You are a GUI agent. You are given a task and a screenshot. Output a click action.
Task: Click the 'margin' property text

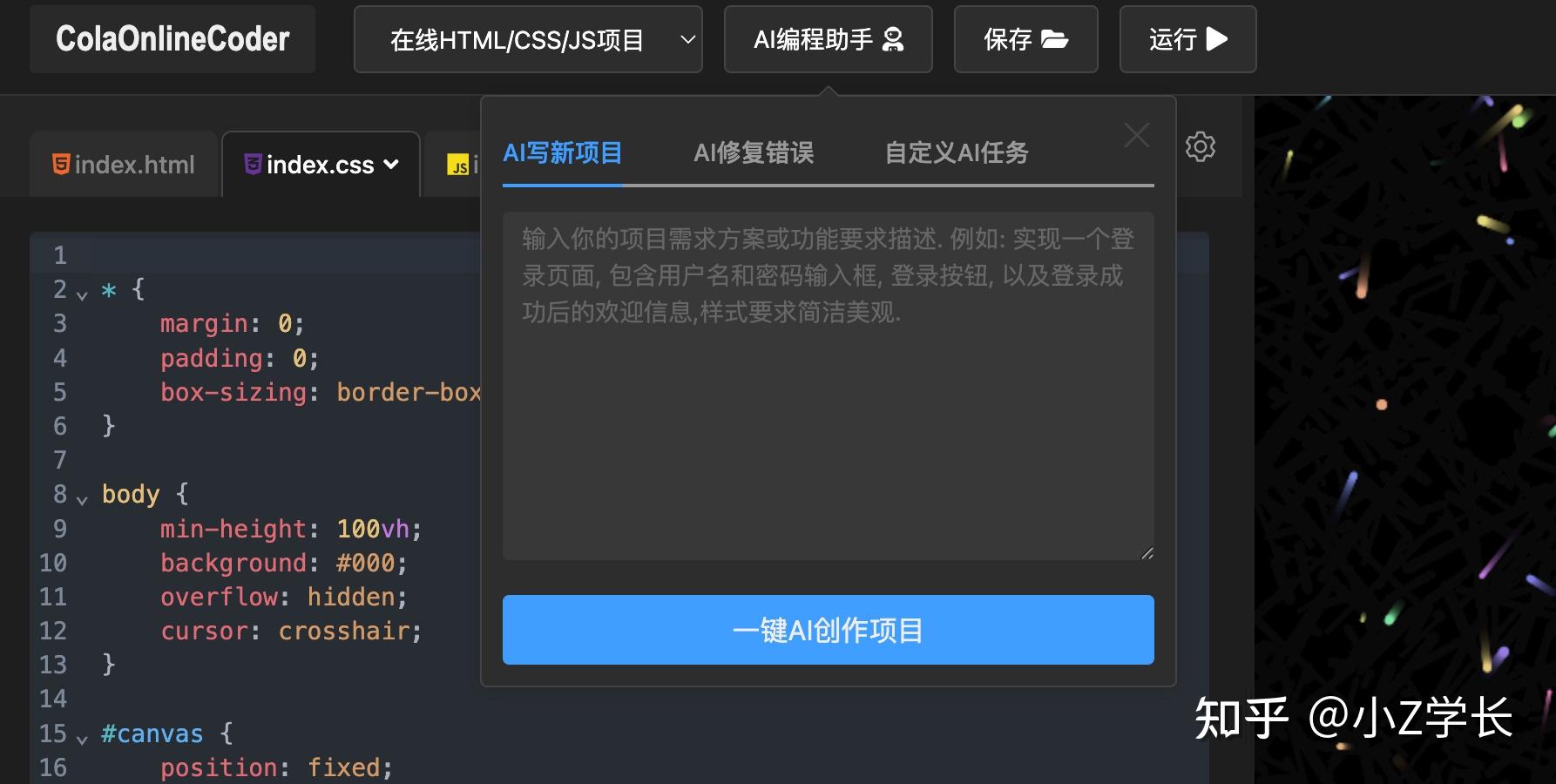pyautogui.click(x=205, y=324)
